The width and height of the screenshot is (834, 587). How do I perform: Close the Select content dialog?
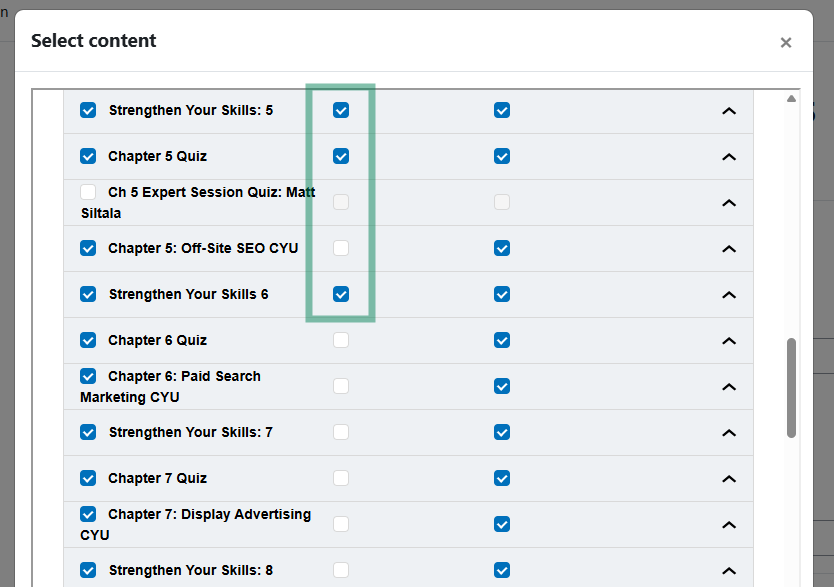[x=786, y=43]
